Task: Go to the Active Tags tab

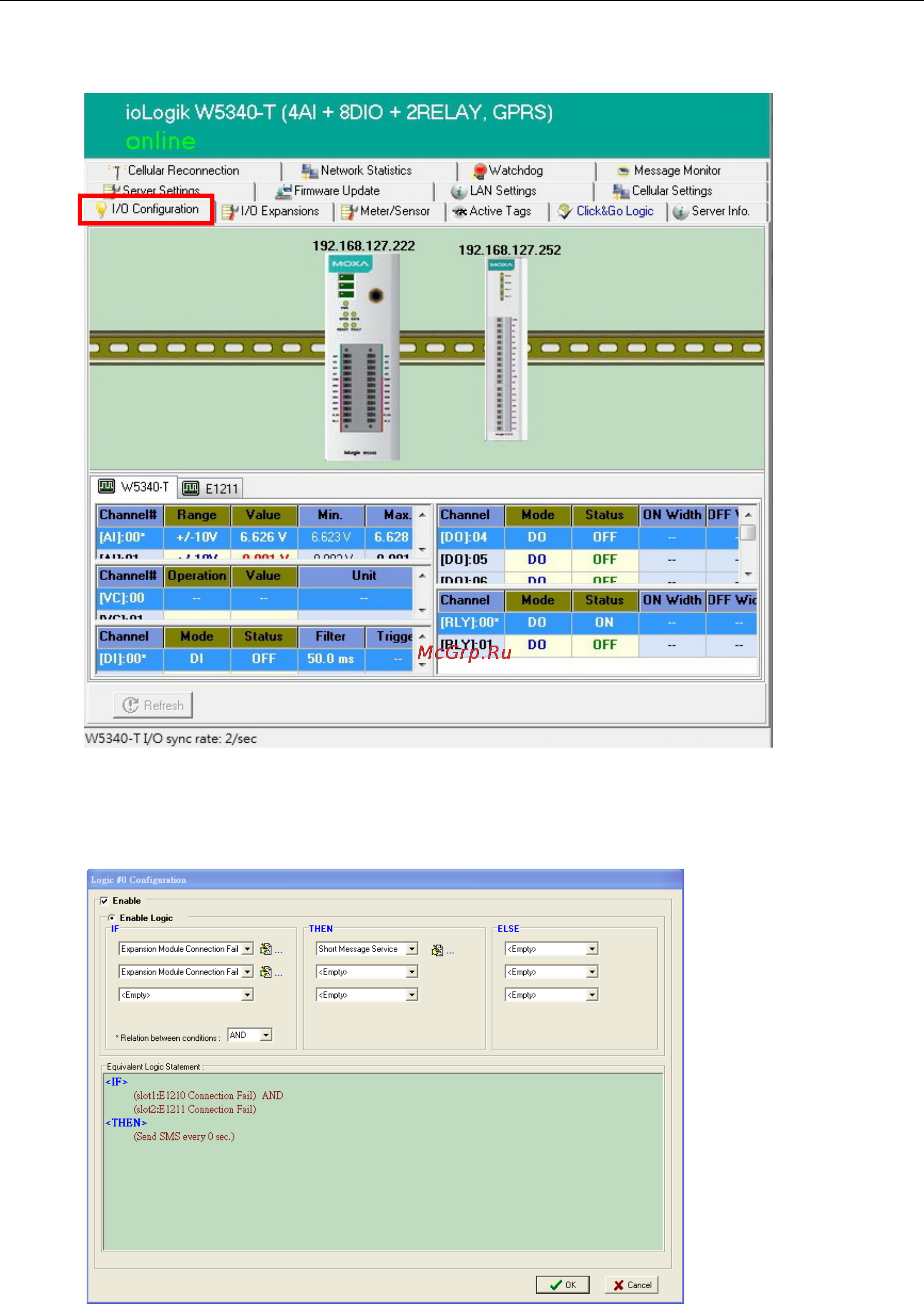Action: (x=492, y=211)
